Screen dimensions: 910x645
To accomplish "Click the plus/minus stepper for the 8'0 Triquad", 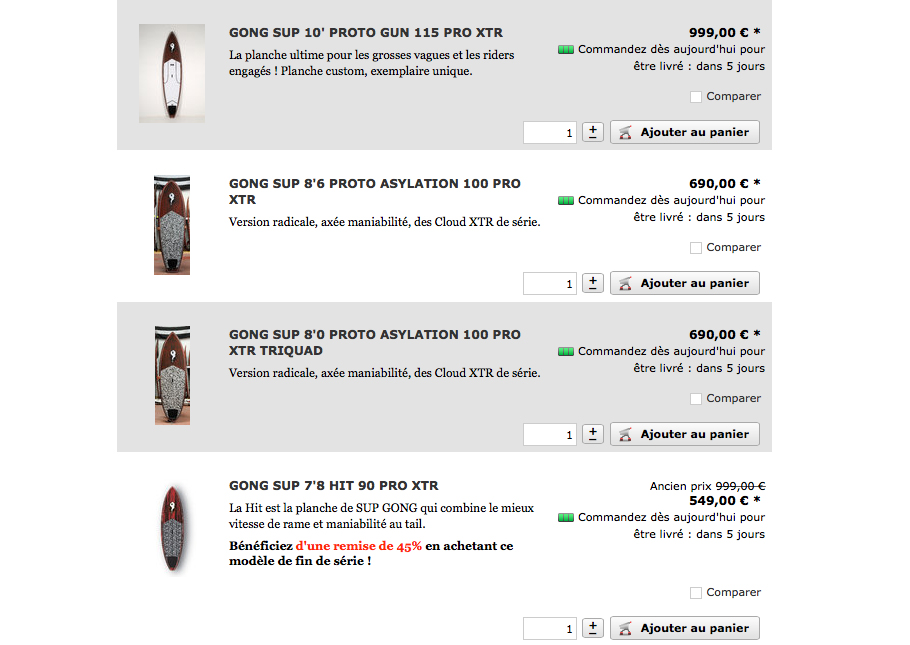I will pos(593,434).
